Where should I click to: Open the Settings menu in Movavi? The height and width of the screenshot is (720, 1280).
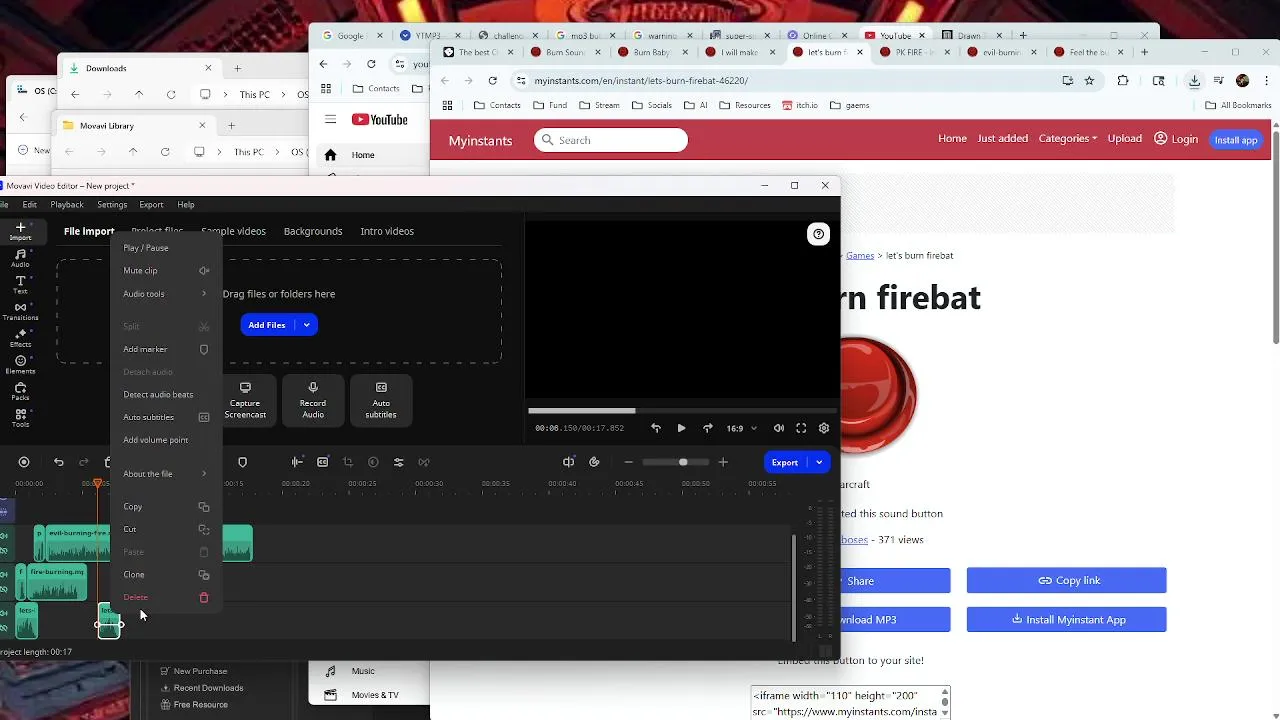click(112, 205)
